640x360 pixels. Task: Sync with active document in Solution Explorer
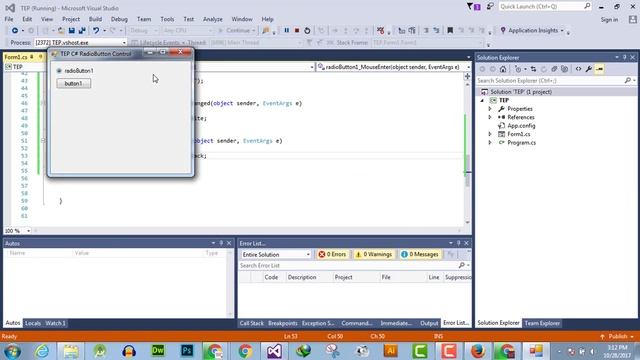(x=533, y=69)
